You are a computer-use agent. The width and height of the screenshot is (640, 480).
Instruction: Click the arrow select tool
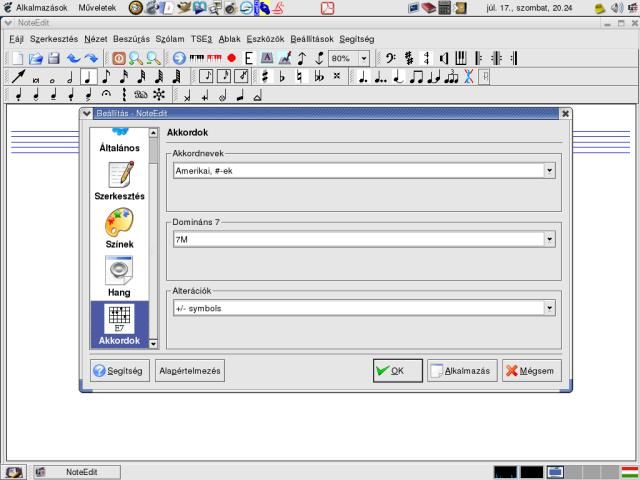17,76
